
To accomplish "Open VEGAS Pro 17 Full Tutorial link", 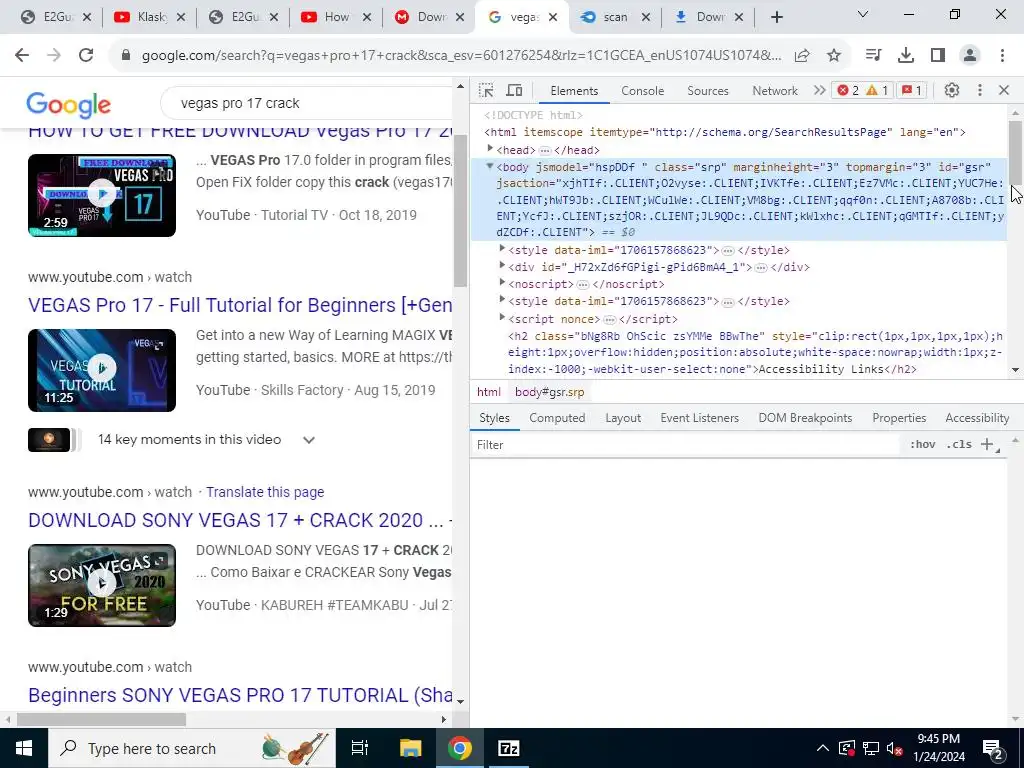I will [240, 305].
